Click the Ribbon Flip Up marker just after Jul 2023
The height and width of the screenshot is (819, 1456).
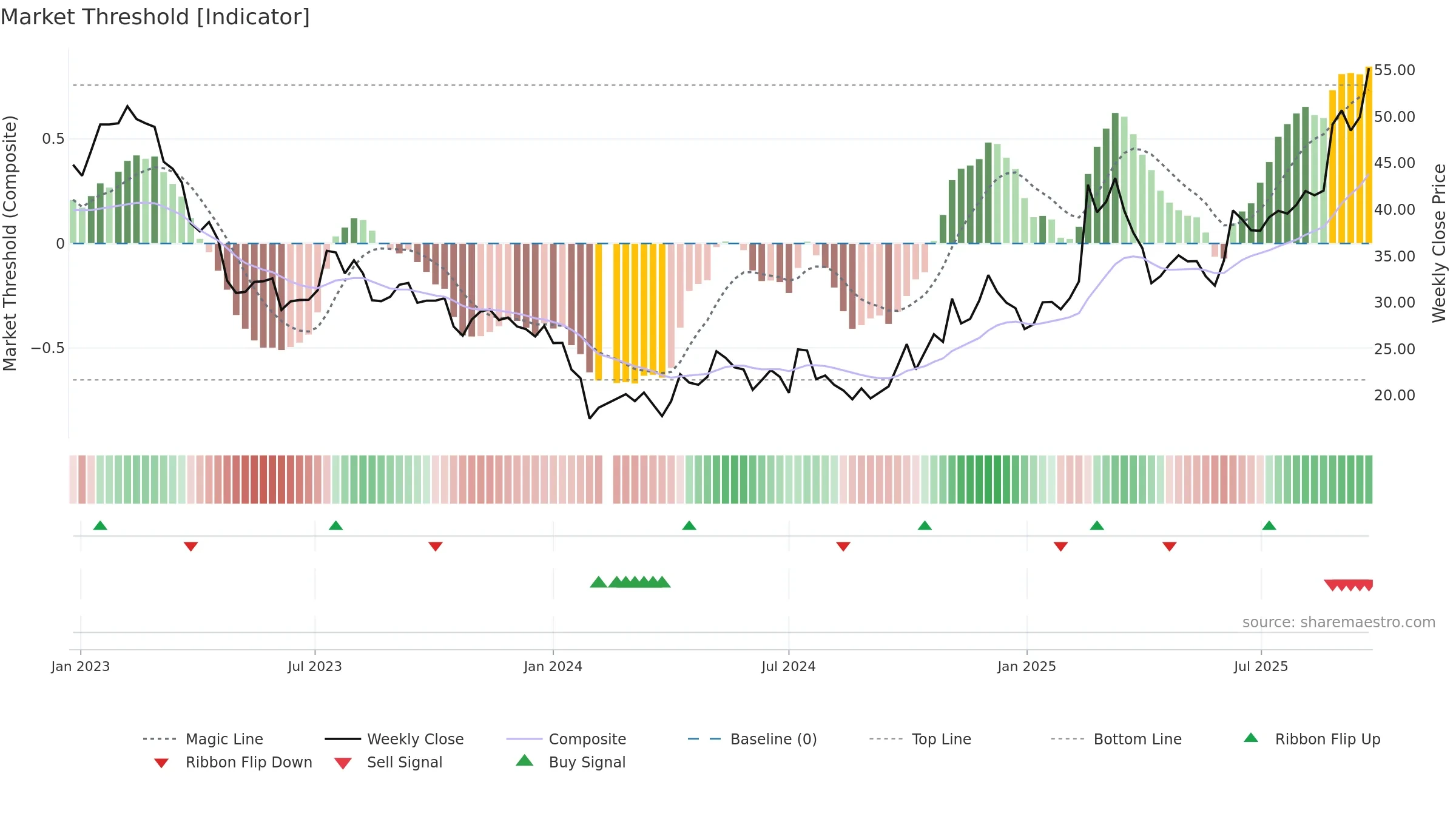pos(335,525)
